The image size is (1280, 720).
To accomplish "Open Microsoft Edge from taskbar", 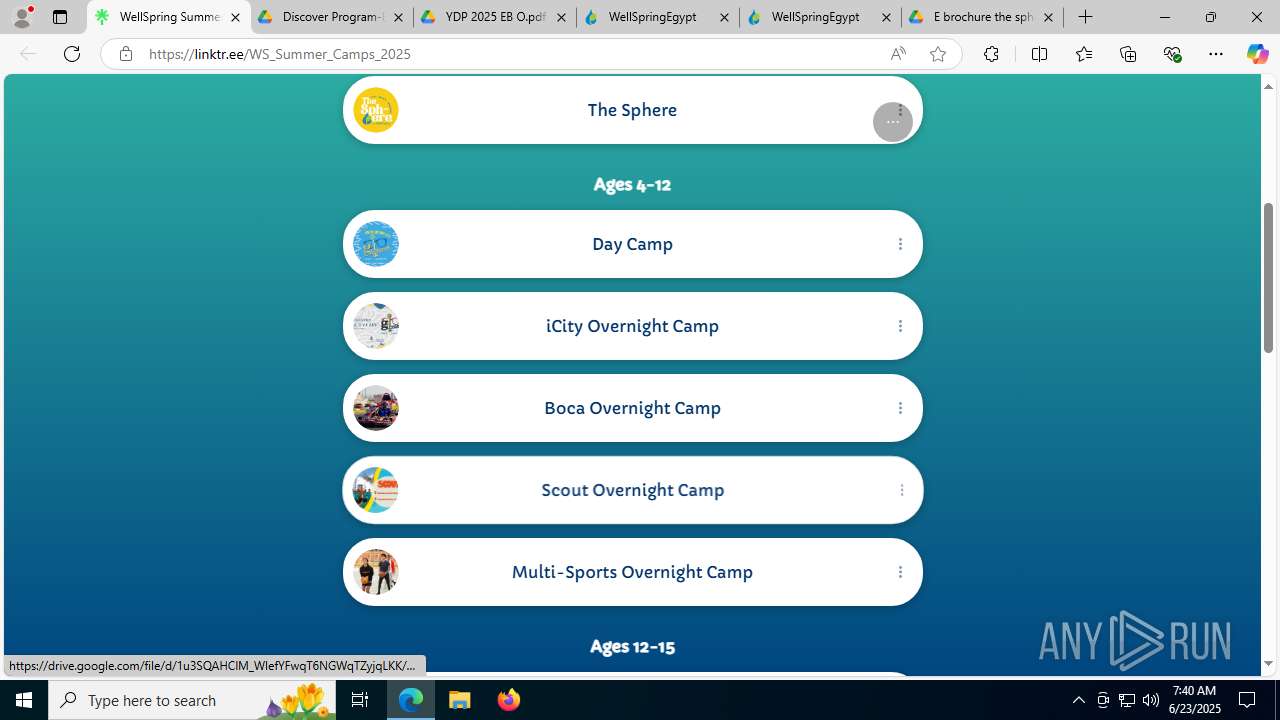I will click(x=411, y=700).
